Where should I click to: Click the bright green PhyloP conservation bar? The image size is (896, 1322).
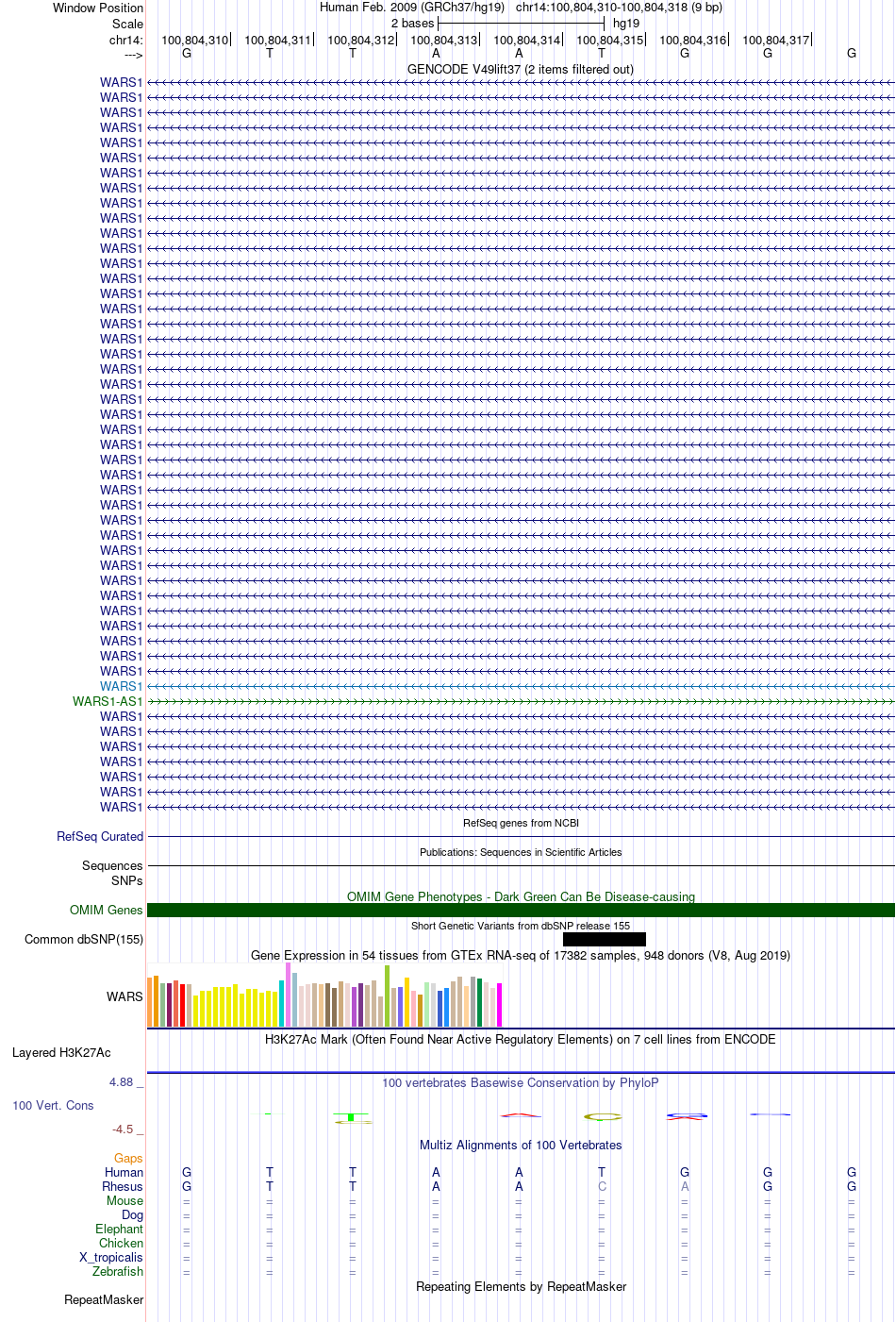click(352, 1117)
